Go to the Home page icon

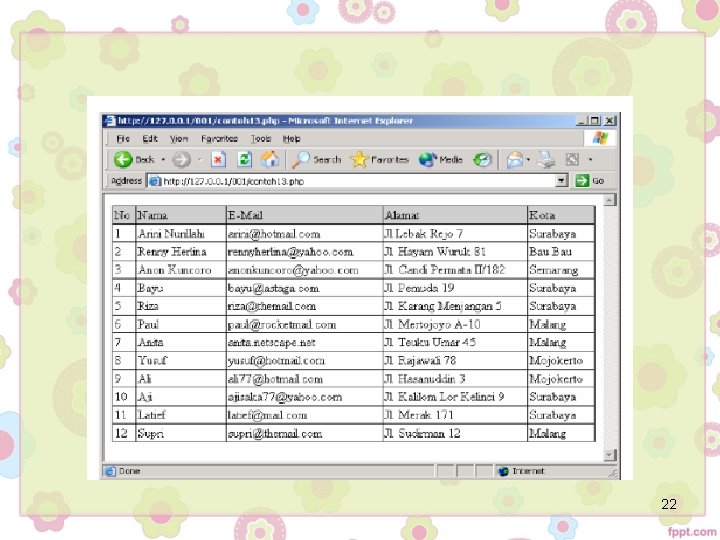[270, 159]
